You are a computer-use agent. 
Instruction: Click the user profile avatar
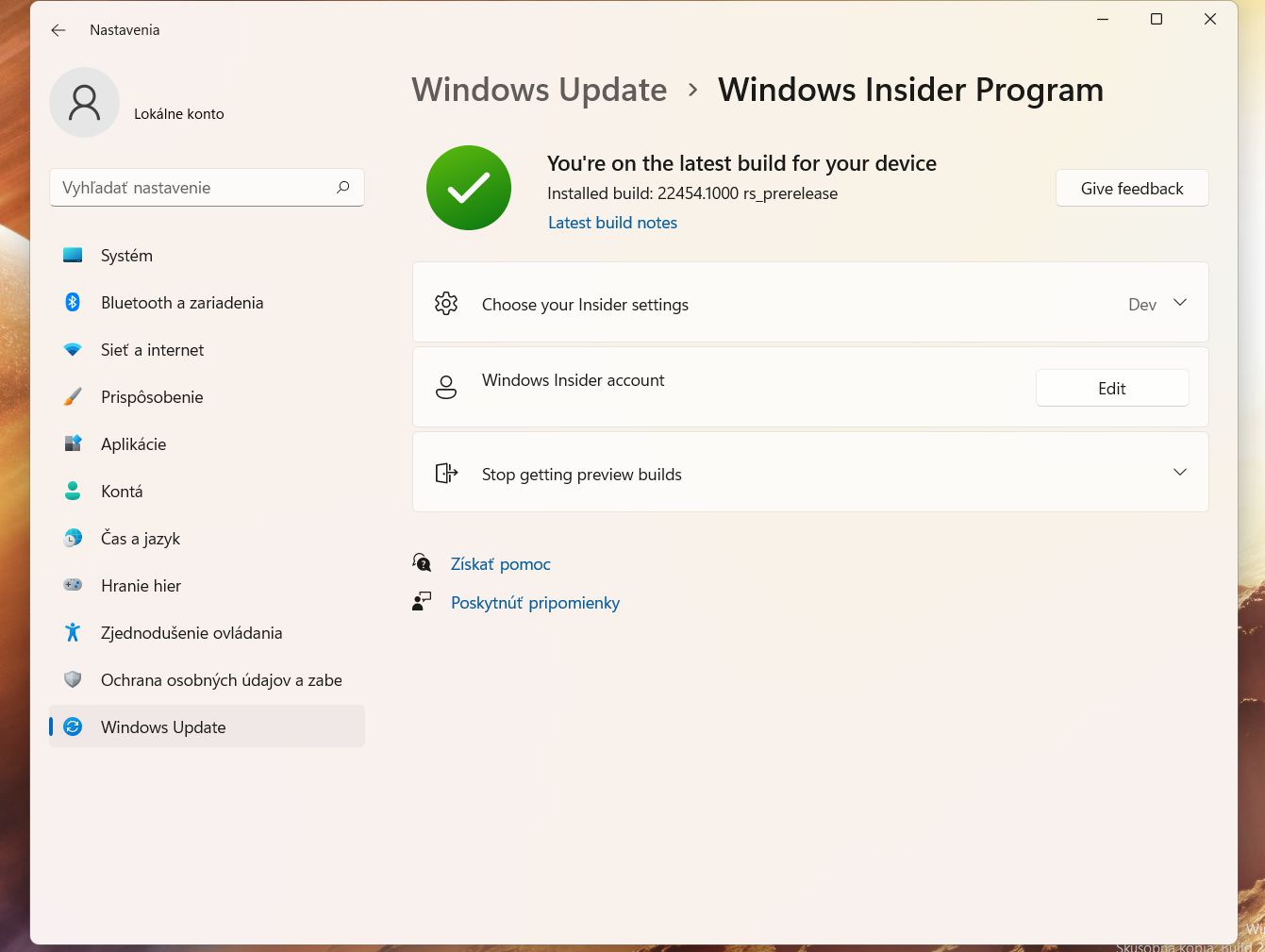[84, 102]
